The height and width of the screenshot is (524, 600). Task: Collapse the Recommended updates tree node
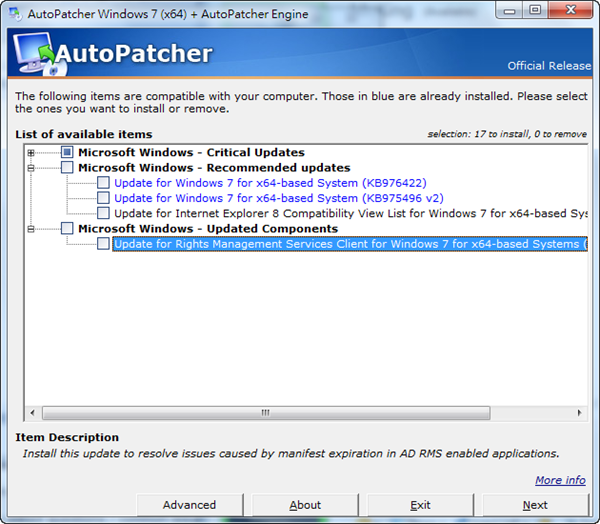pyautogui.click(x=31, y=168)
